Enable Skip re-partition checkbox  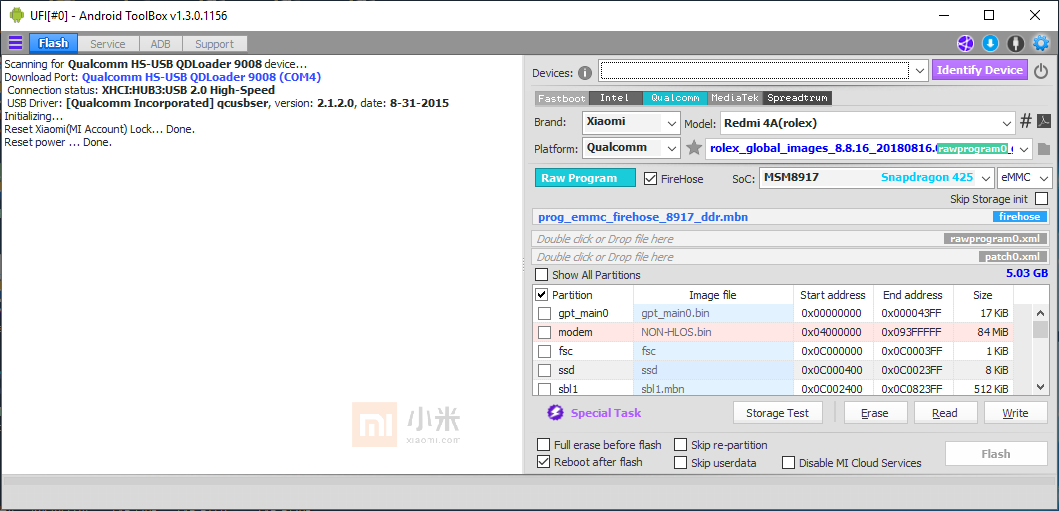click(x=680, y=445)
